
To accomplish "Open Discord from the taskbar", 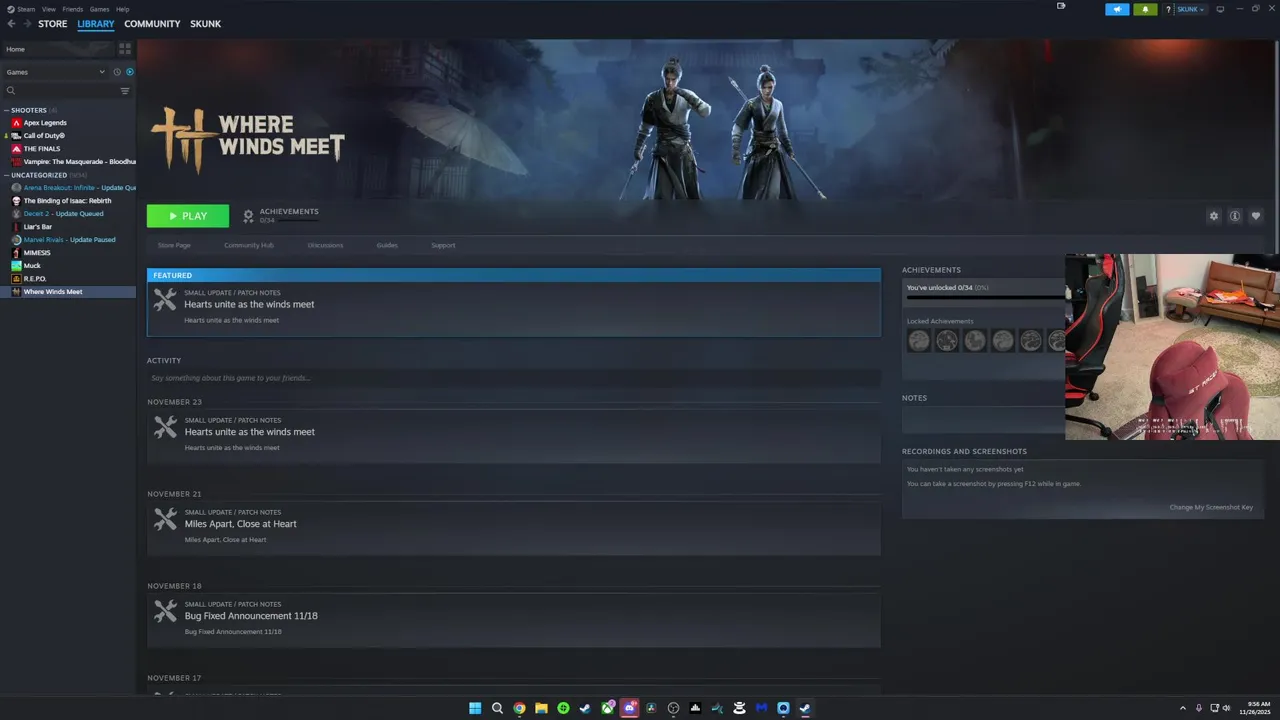I will coord(629,708).
